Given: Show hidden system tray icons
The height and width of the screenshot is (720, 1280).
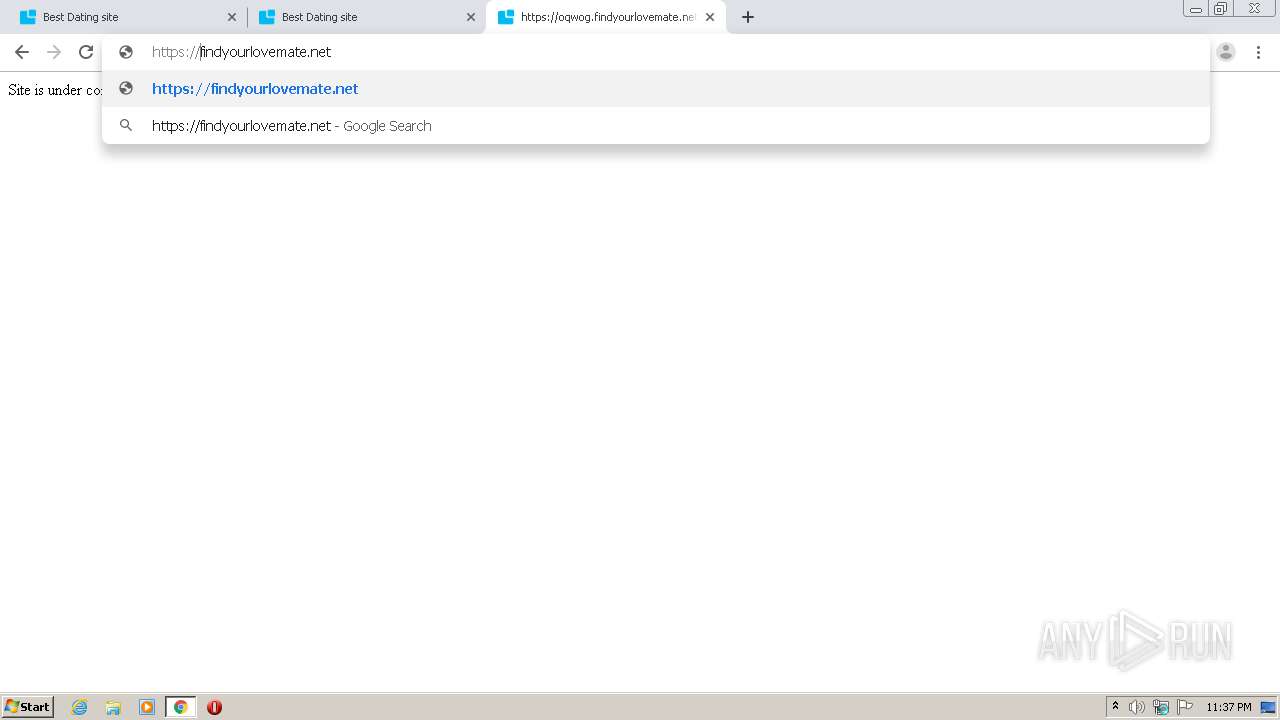Looking at the screenshot, I should tap(1115, 707).
